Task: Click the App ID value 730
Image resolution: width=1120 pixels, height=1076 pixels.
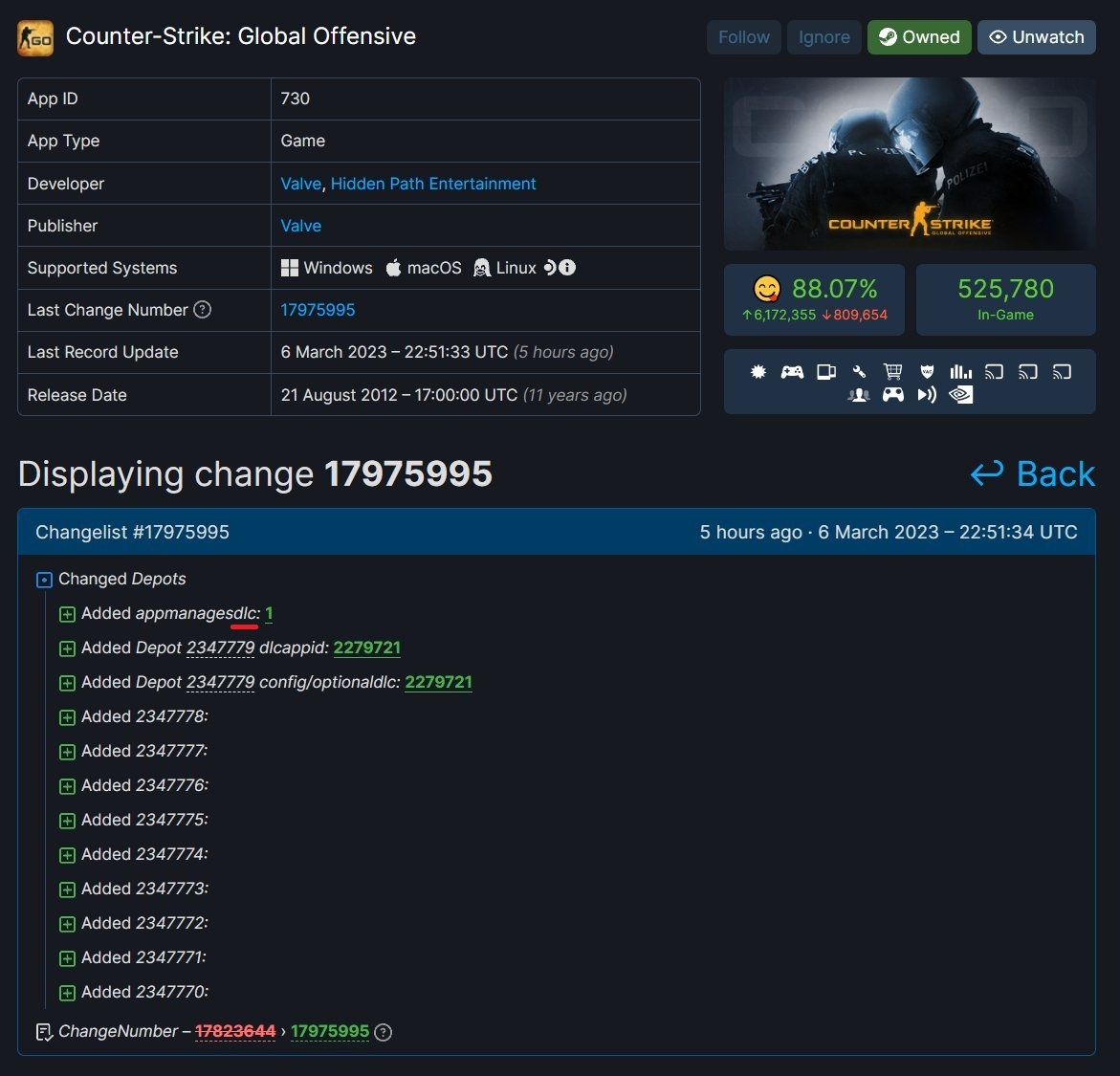Action: coord(295,99)
